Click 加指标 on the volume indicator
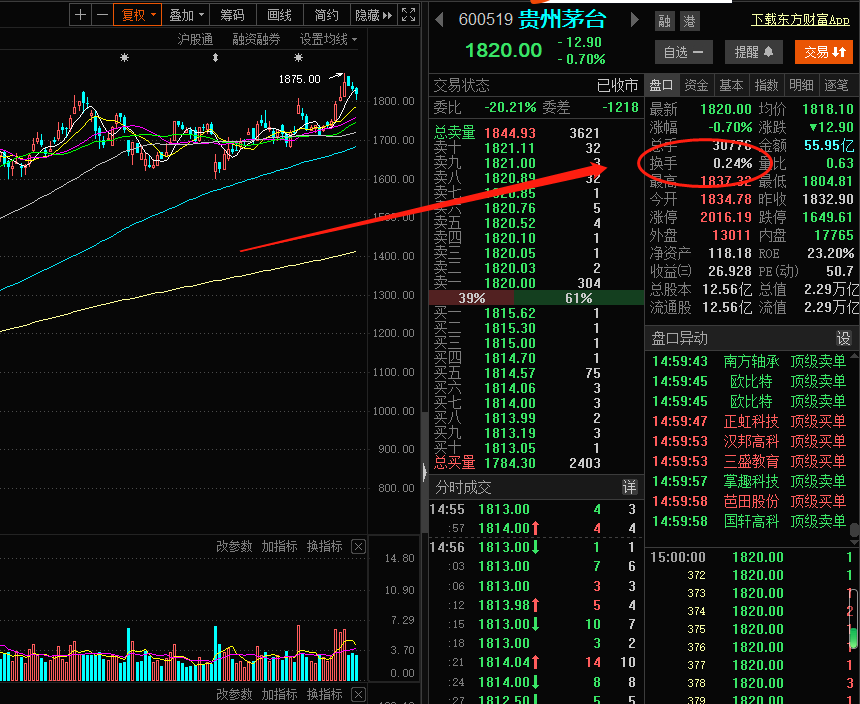860x704 pixels. (x=279, y=546)
